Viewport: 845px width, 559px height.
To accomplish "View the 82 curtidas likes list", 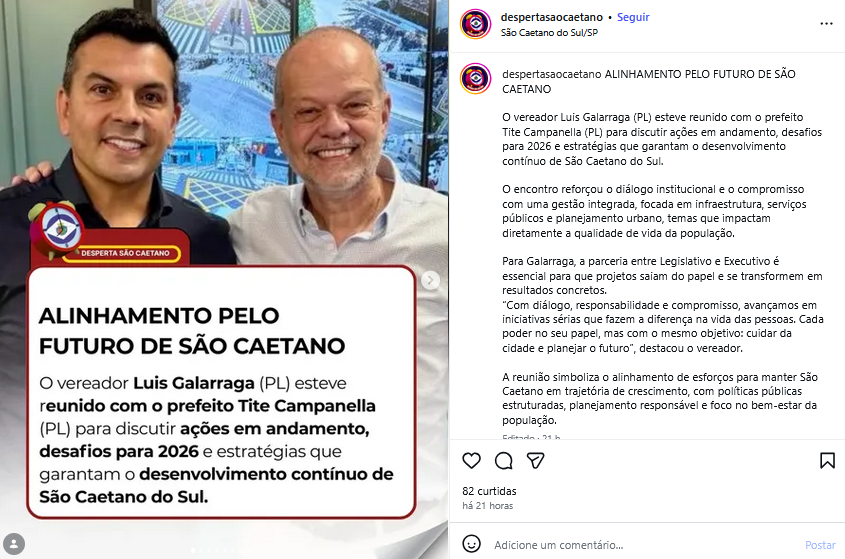I will click(x=489, y=491).
